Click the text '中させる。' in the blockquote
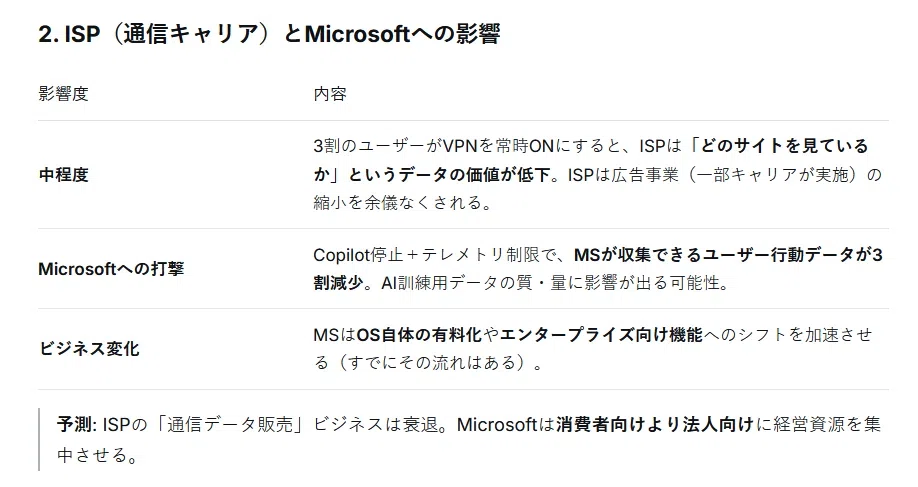Viewport: 918px width, 487px height. [98, 455]
